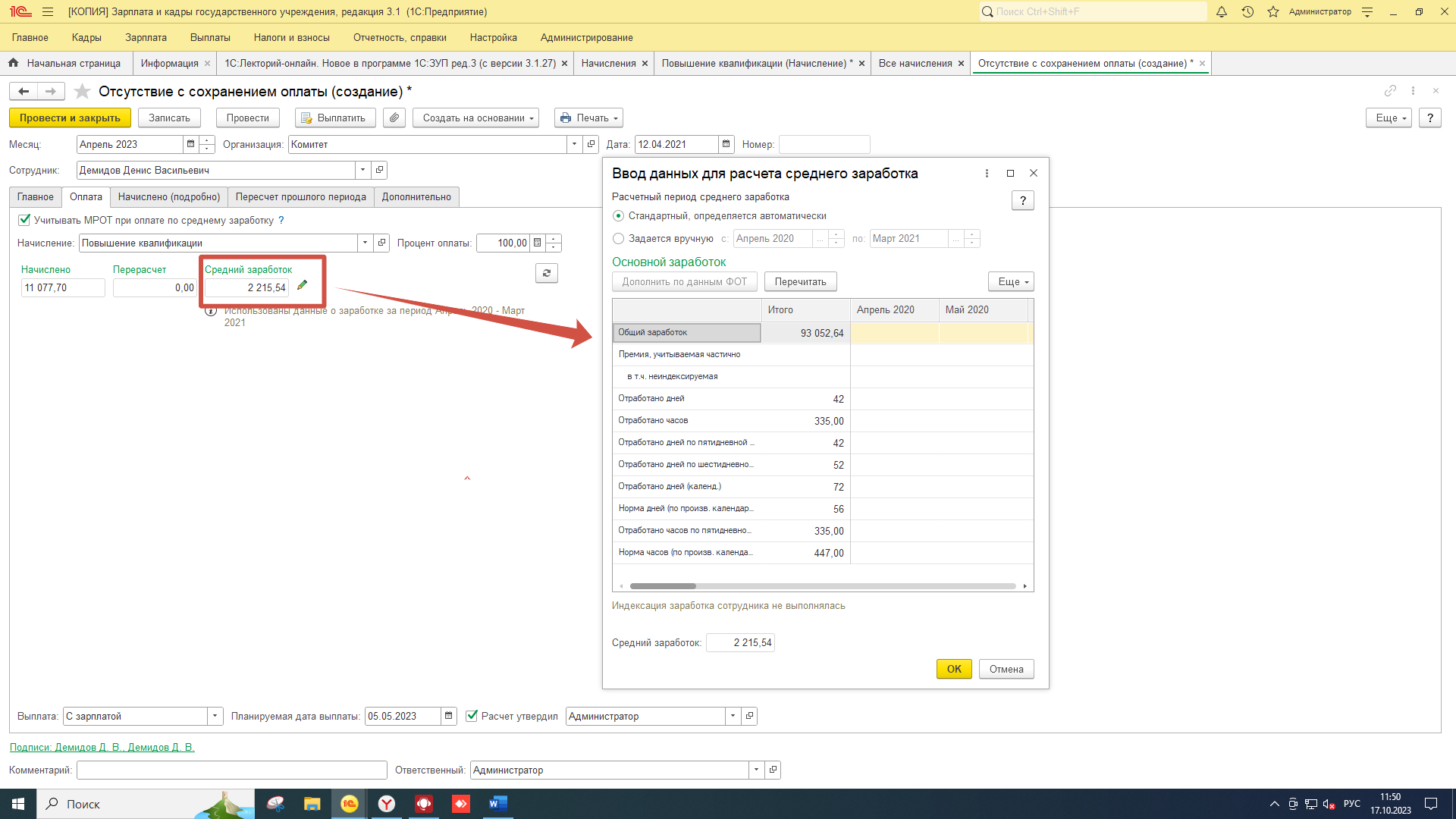Open calendar for Планируемая дата выплаты
Image resolution: width=1456 pixels, height=819 pixels.
(x=448, y=716)
